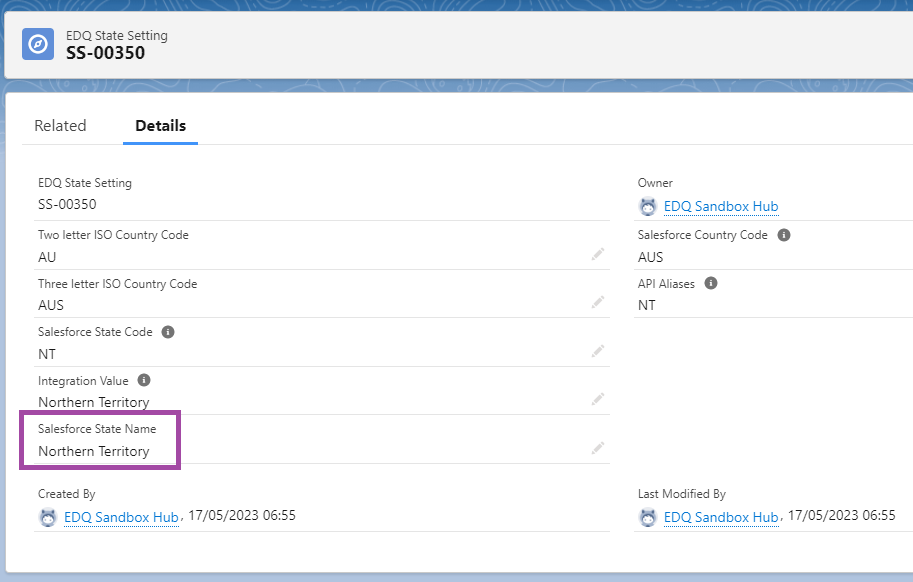Image resolution: width=913 pixels, height=582 pixels.
Task: Edit the Salesforce State Code field
Action: click(x=598, y=351)
